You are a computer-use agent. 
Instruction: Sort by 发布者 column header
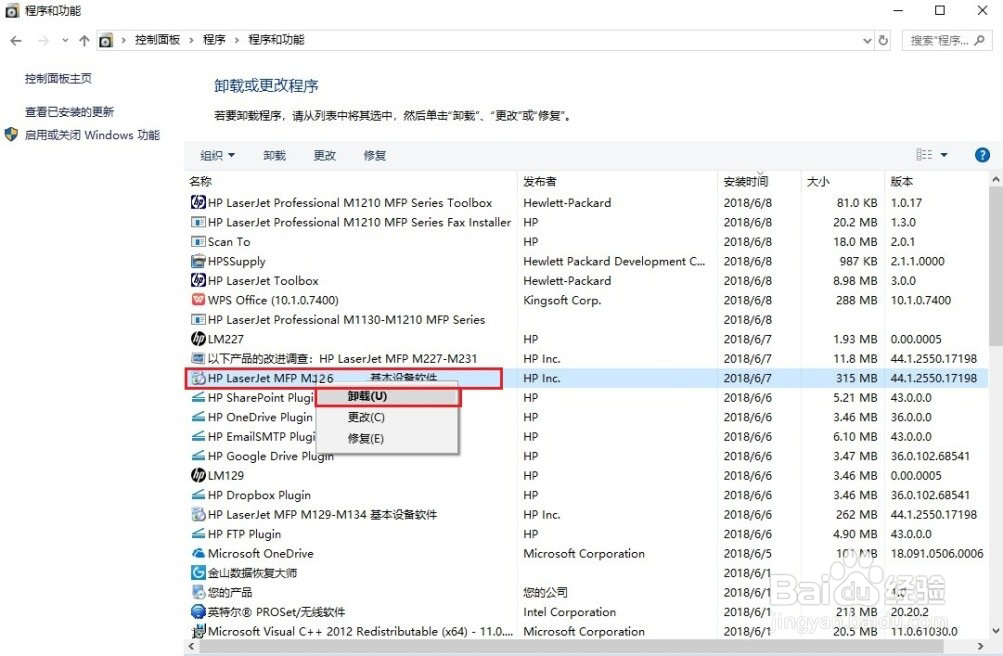(617, 182)
